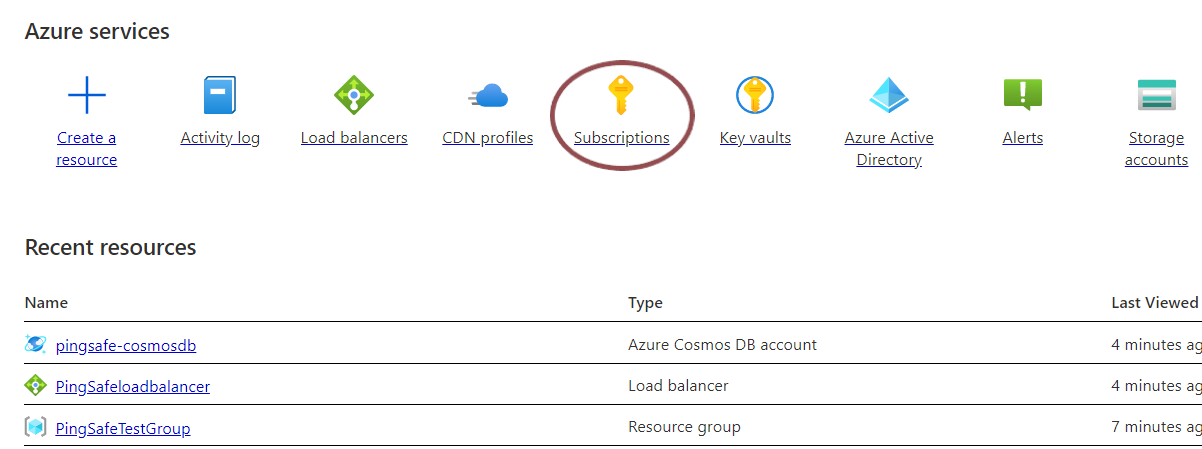Click the Type column header

coord(645,303)
